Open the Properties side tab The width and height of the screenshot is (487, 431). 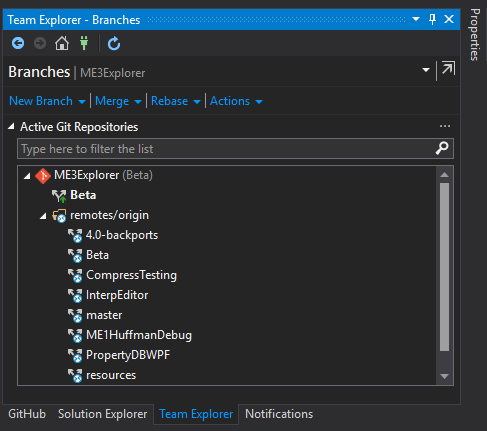[475, 35]
